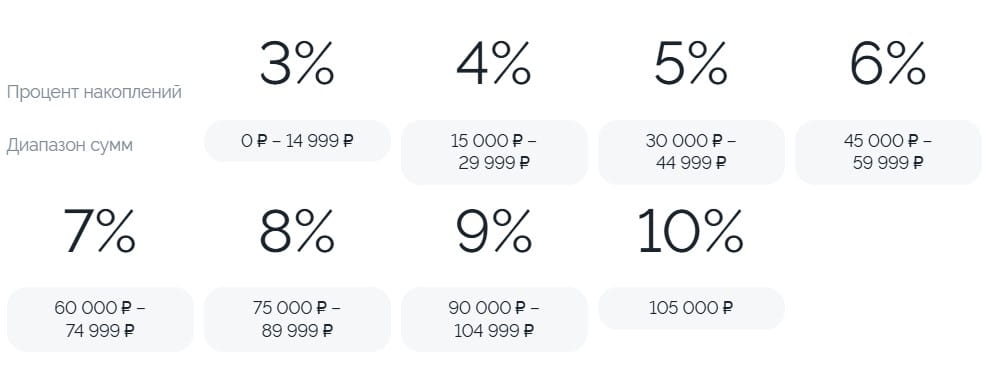988x387 pixels.
Task: Click the 5% percentage heading
Action: coord(691,64)
